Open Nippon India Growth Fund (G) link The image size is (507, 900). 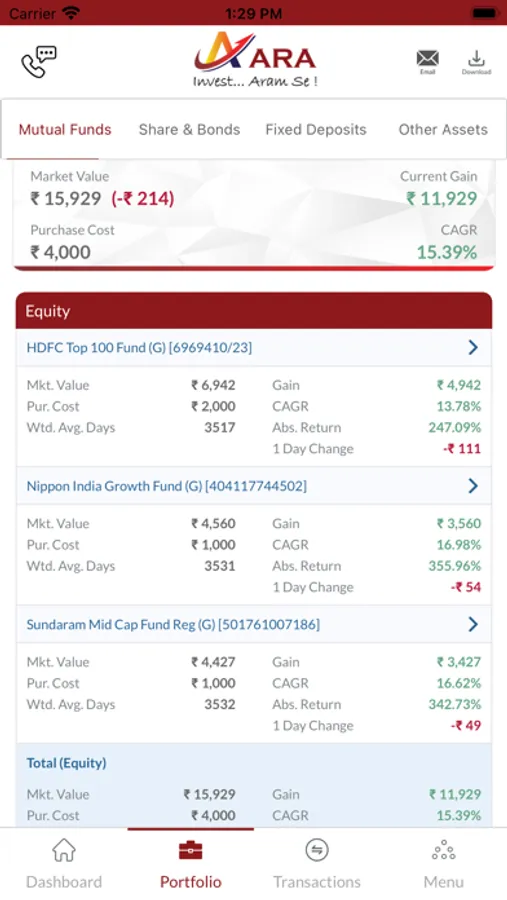pos(167,486)
